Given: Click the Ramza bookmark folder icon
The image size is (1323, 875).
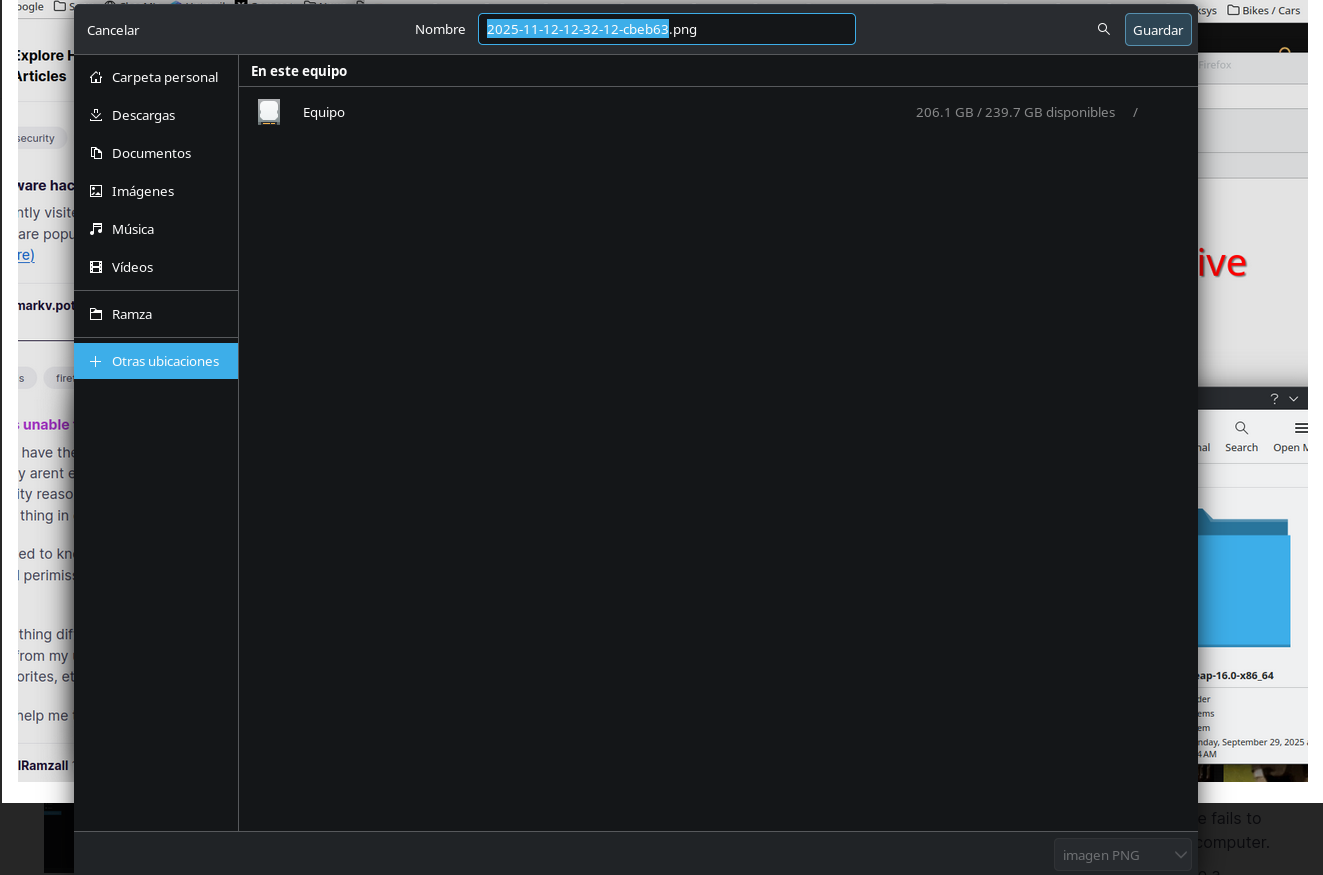Looking at the screenshot, I should coord(96,314).
